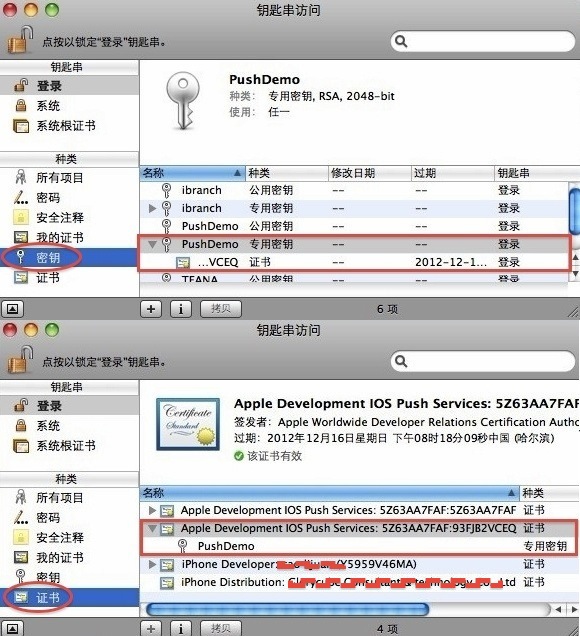
Task: Expand first Apple Development IOS Push Services row
Action: click(x=152, y=510)
